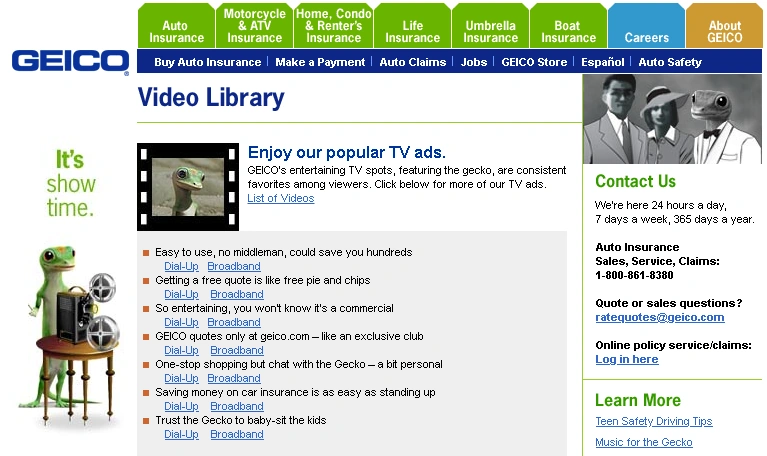The image size is (767, 456).
Task: Play Broadband for 'baby-sit the kids' video
Action: [x=237, y=434]
